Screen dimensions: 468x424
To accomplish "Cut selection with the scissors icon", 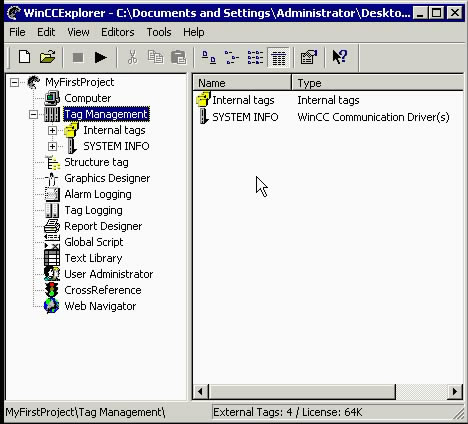I will pos(132,57).
